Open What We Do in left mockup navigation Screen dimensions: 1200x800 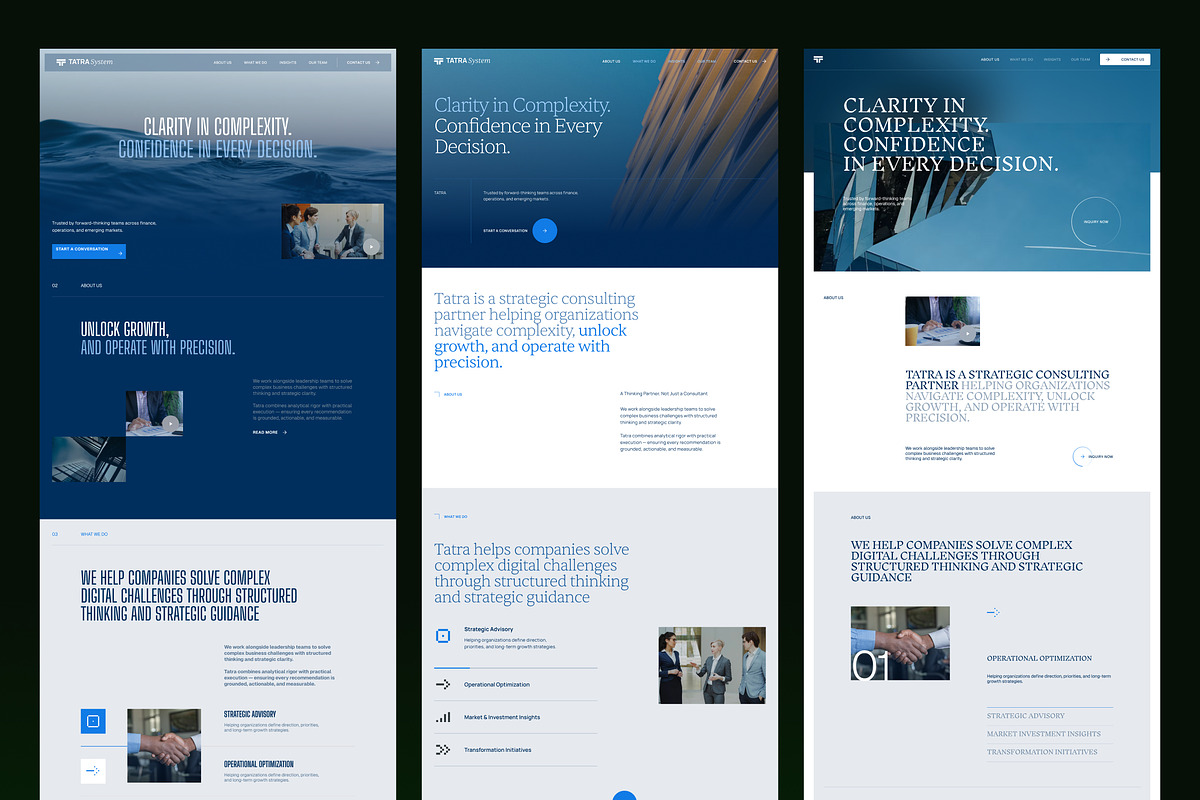click(x=255, y=63)
